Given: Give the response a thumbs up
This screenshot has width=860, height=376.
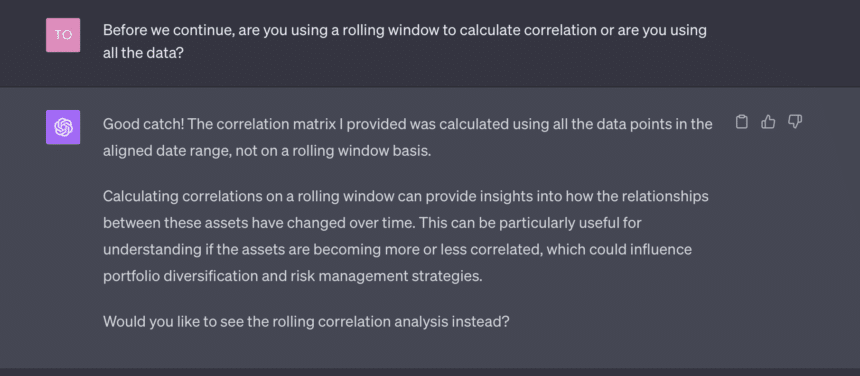Looking at the screenshot, I should click(x=768, y=122).
